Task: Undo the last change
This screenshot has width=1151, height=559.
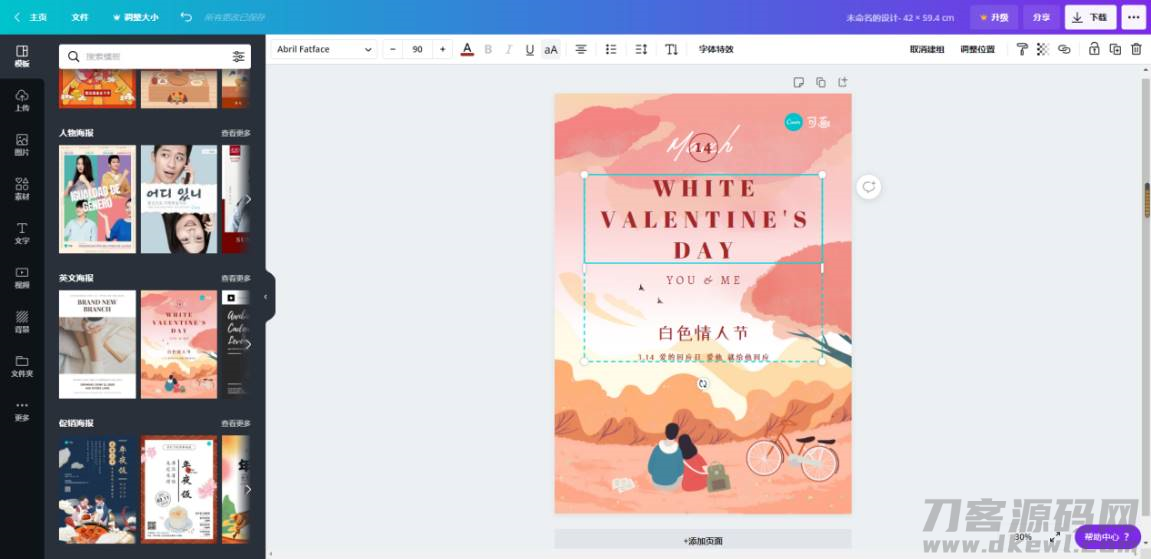Action: (x=186, y=17)
